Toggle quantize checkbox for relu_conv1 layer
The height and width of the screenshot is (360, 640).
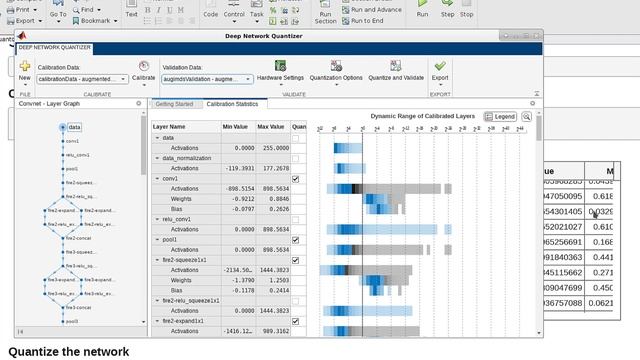point(296,220)
